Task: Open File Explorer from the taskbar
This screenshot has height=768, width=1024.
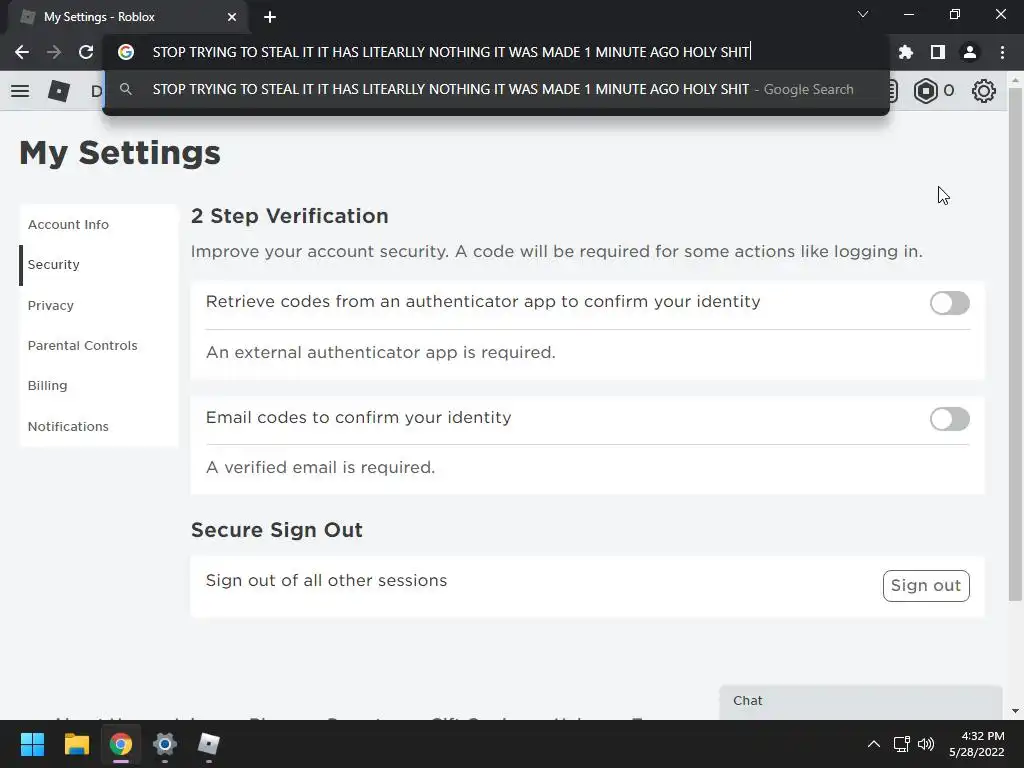Action: point(77,744)
